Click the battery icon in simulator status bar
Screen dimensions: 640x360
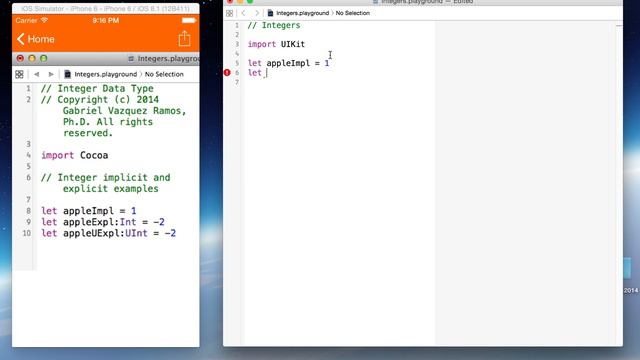(189, 20)
